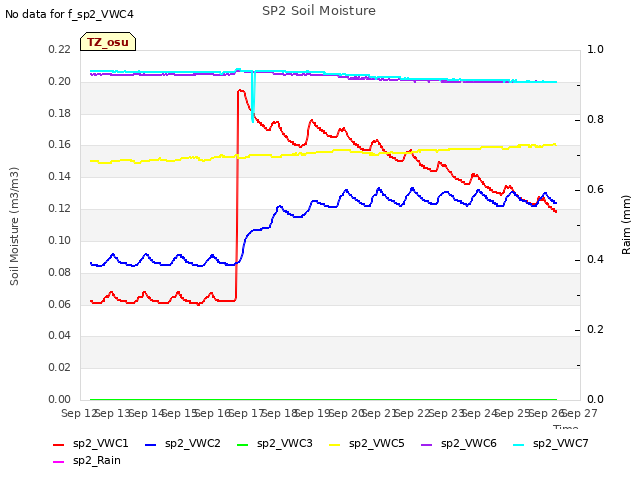Click the 0.04 left axis tick label
The width and height of the screenshot is (640, 480).
tap(59, 336)
